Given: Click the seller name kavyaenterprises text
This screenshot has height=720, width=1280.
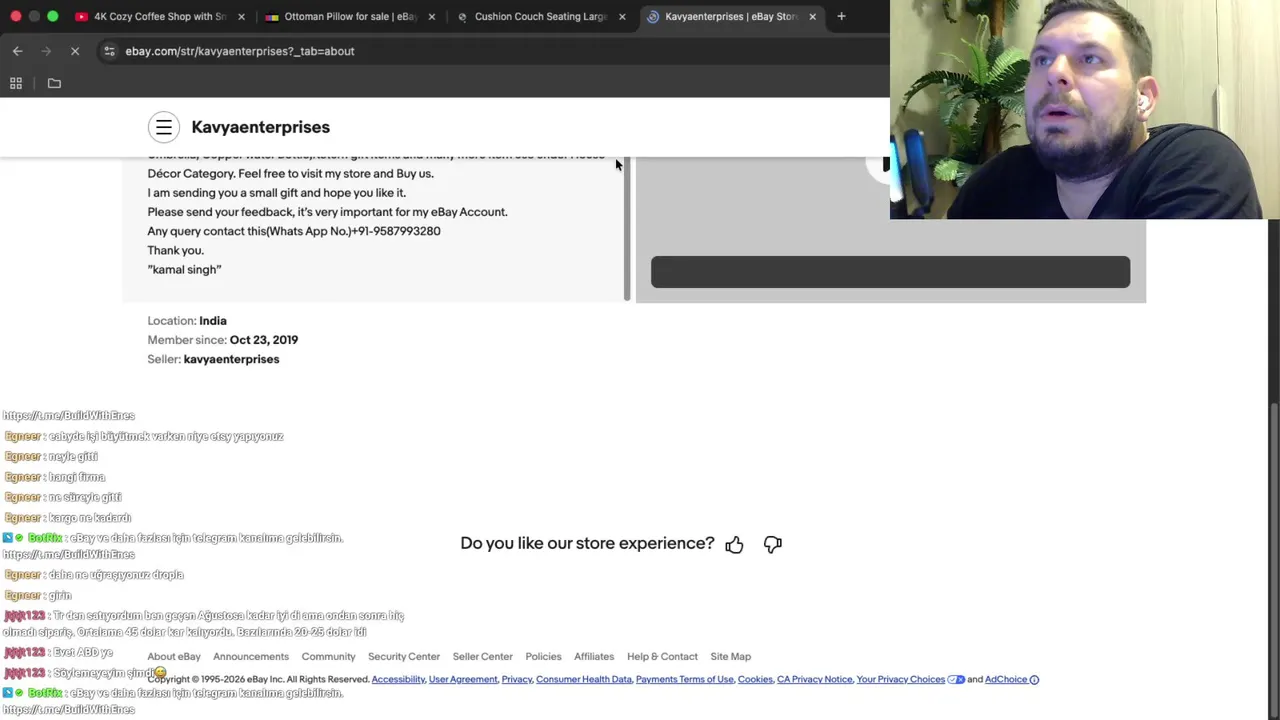Looking at the screenshot, I should [231, 359].
